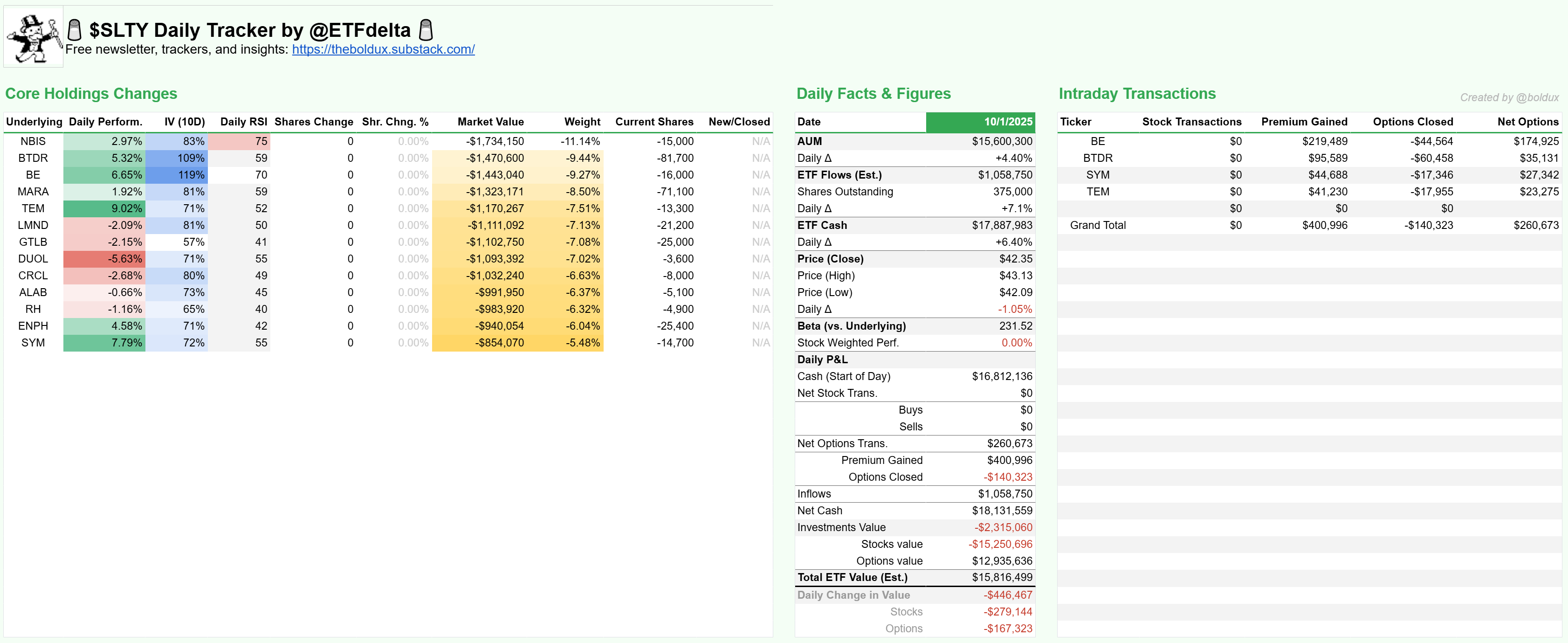
Task: Open the theboldux.substack.com link
Action: tap(383, 49)
